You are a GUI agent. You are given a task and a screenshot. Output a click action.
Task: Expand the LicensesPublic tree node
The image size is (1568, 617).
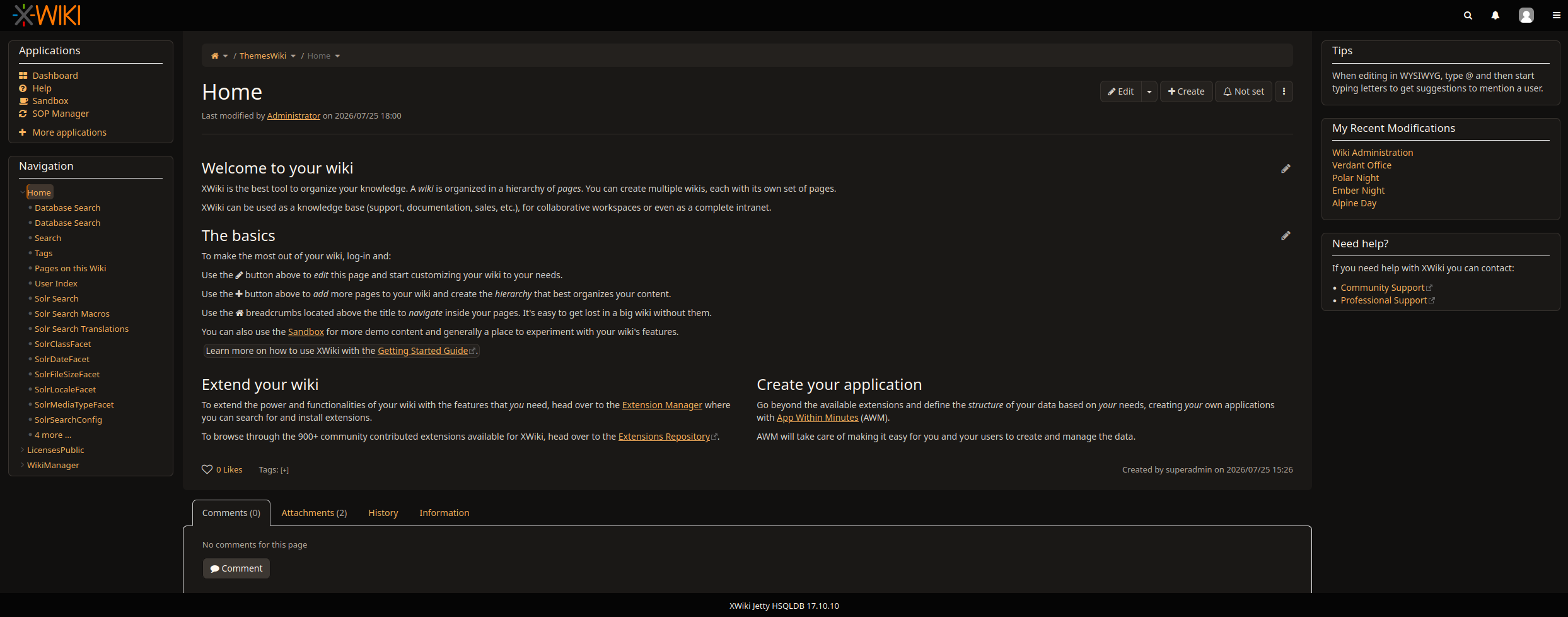[x=23, y=450]
